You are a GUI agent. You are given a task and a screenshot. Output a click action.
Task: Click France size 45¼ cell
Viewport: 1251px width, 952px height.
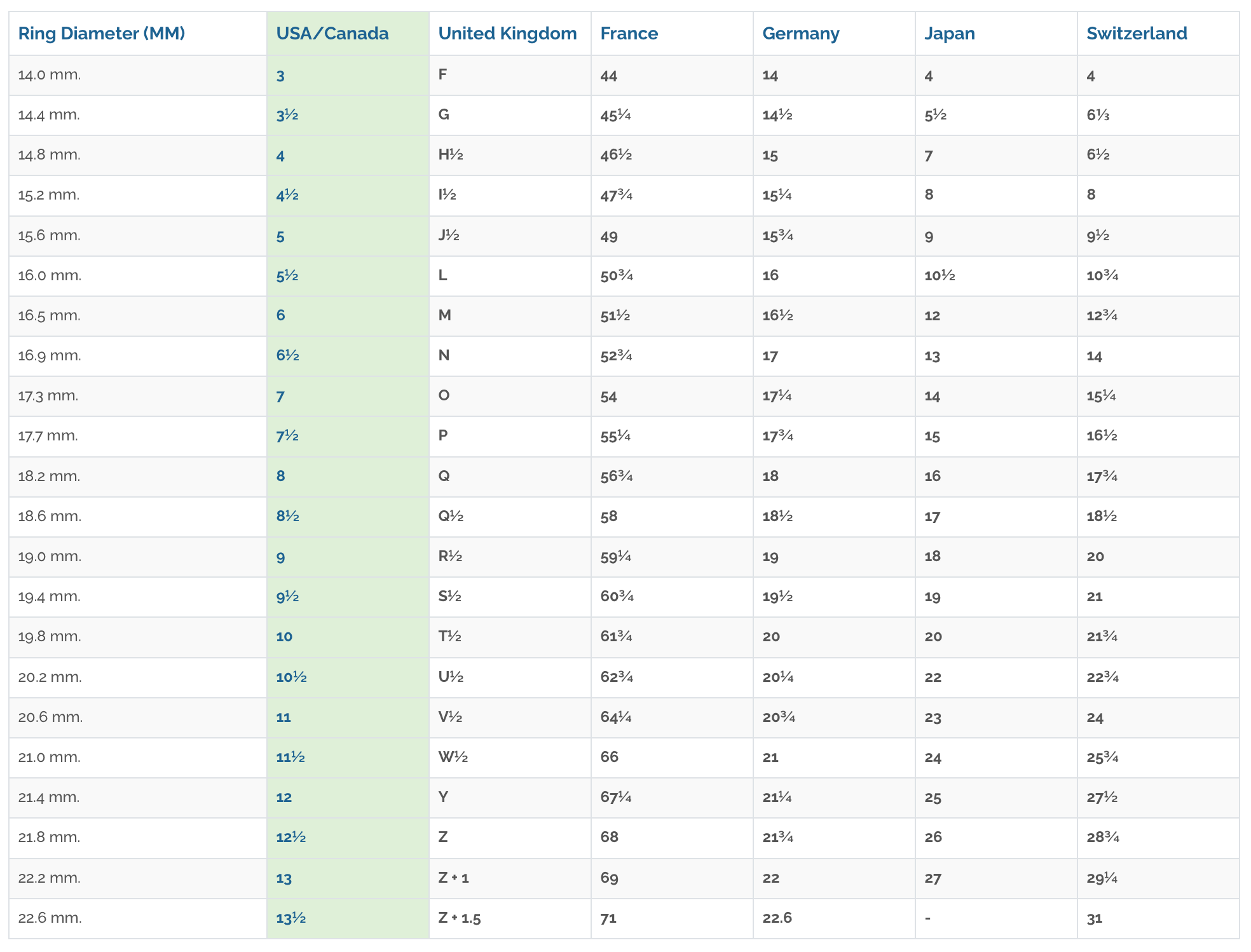point(672,115)
